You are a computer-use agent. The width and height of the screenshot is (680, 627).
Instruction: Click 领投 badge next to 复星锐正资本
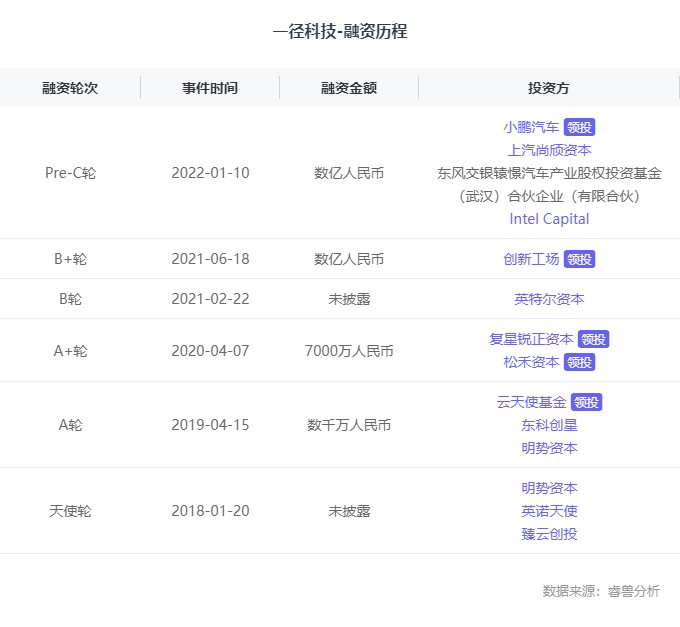click(x=593, y=339)
